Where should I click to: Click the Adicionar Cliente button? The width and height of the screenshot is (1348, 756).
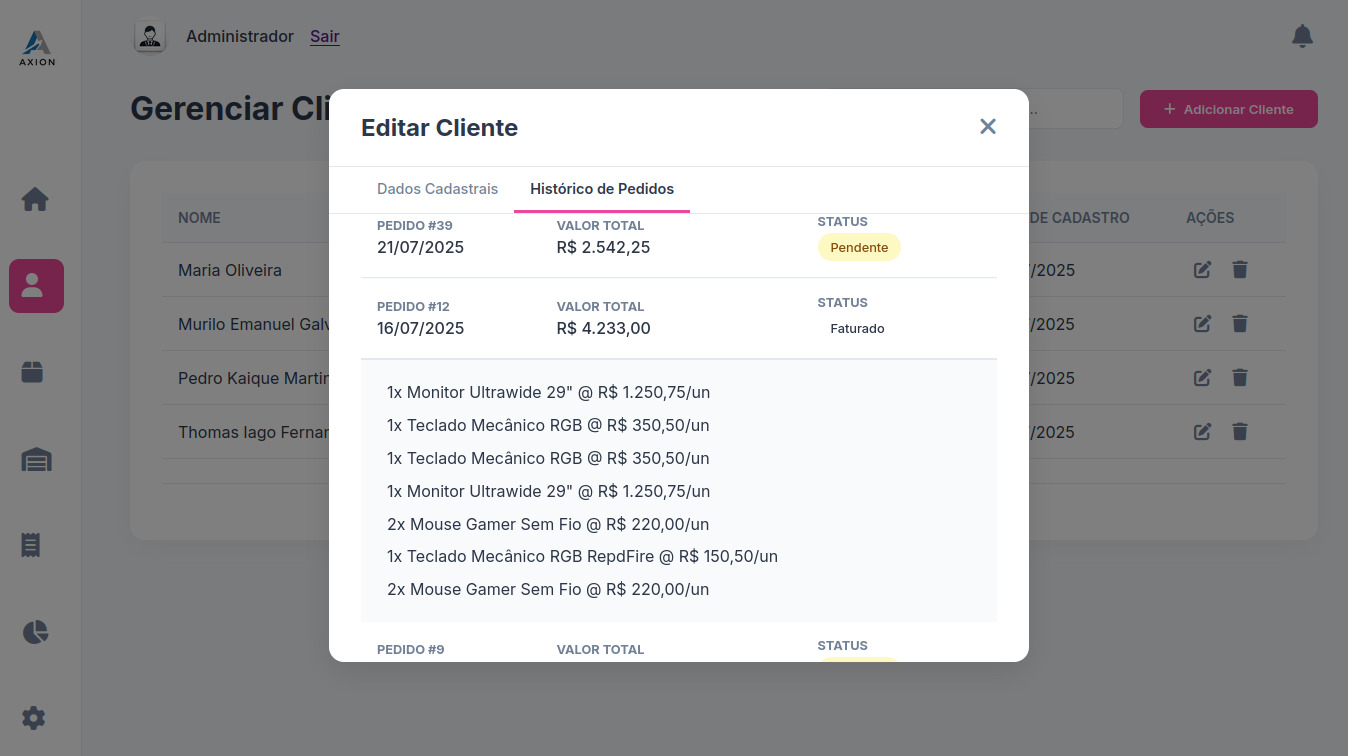pyautogui.click(x=1228, y=109)
